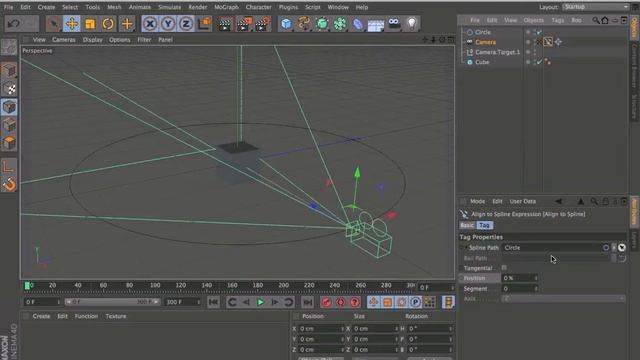Toggle Autokeying button
Image resolution: width=640 pixels, height=360 pixels.
click(x=340, y=302)
